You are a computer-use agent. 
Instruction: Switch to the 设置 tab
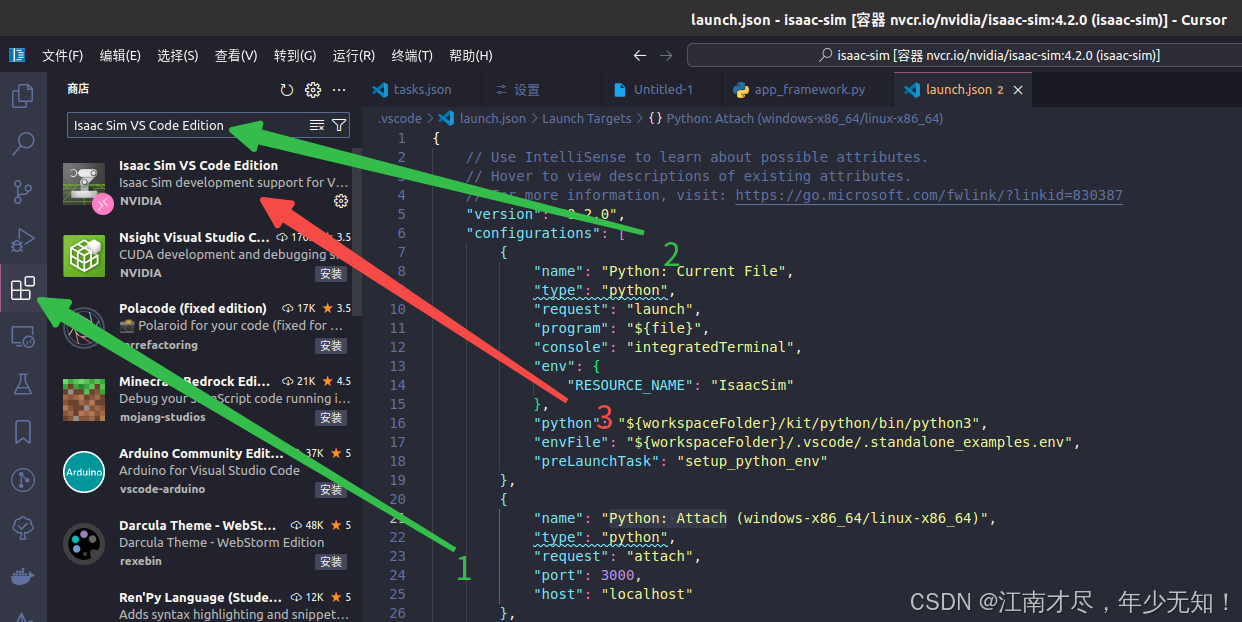click(527, 90)
